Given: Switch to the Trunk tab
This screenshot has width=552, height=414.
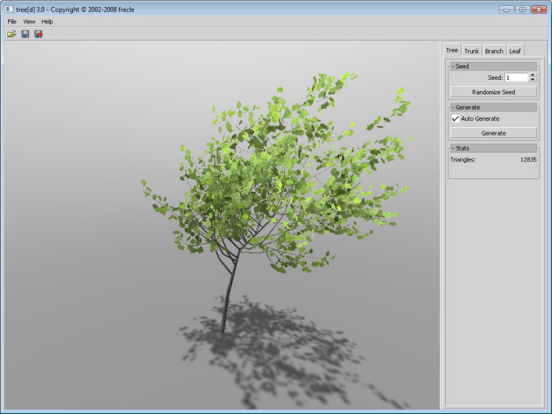Looking at the screenshot, I should 471,51.
